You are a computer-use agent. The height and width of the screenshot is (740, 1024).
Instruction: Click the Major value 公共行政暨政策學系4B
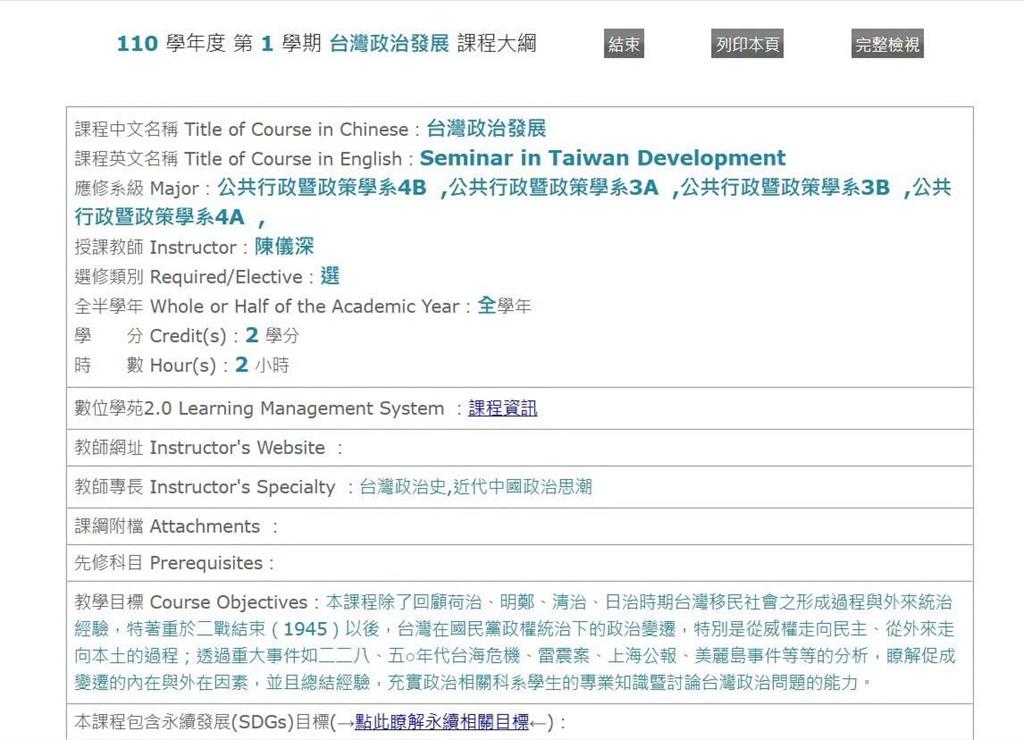coord(322,187)
